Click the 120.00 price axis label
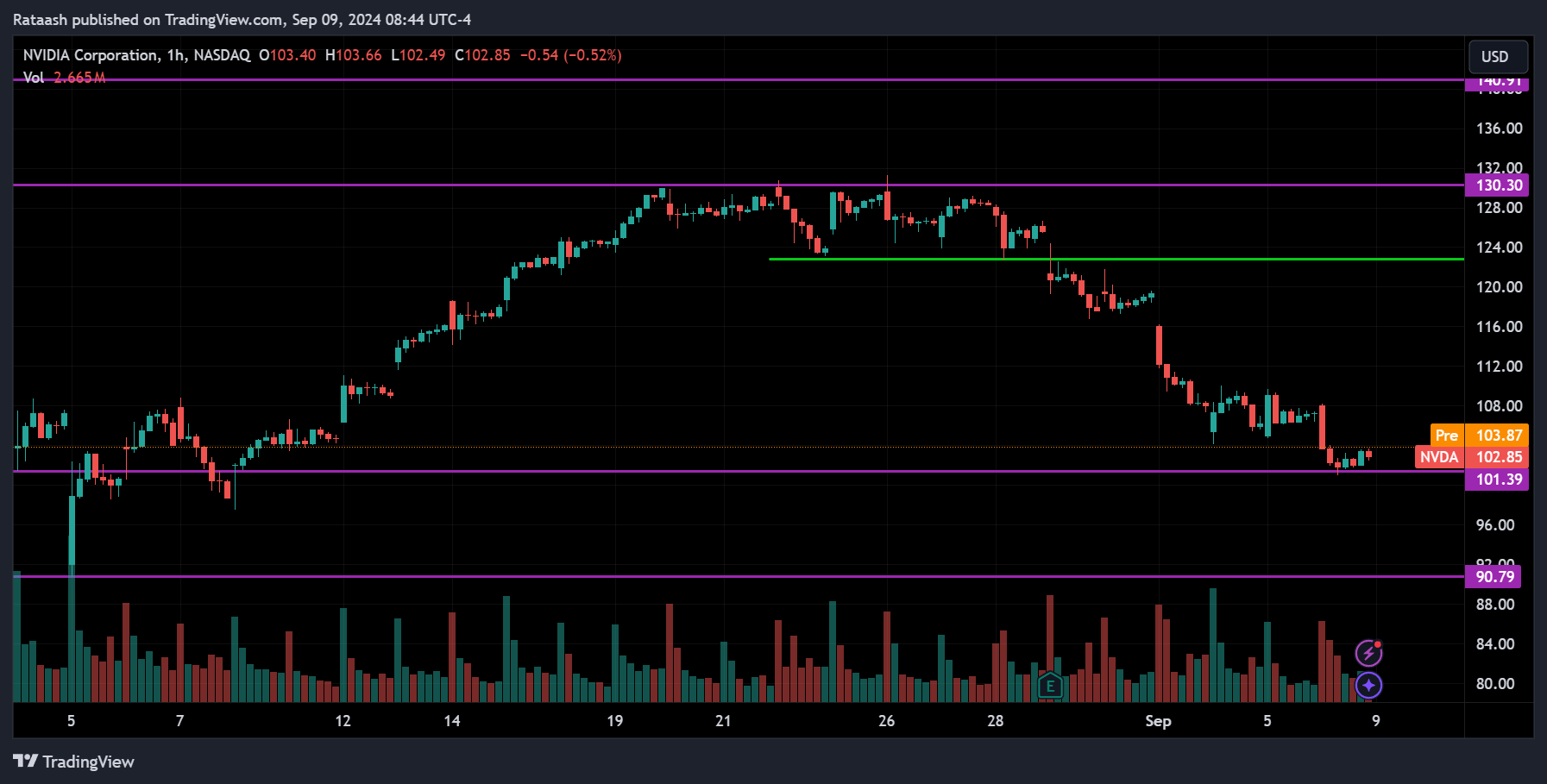The height and width of the screenshot is (784, 1547). (x=1499, y=287)
